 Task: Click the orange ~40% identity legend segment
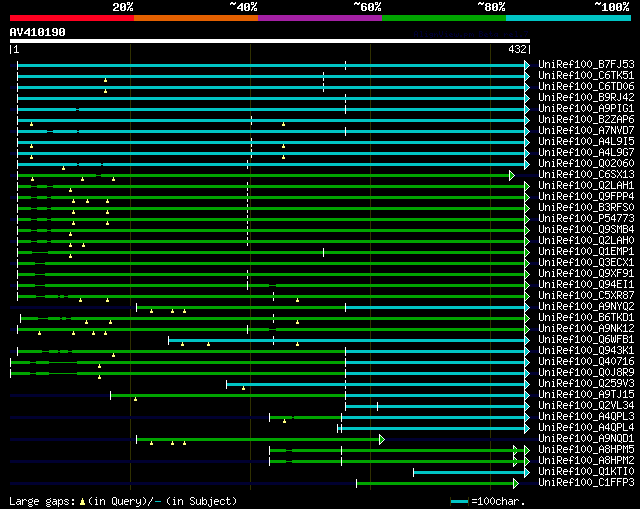pos(196,18)
